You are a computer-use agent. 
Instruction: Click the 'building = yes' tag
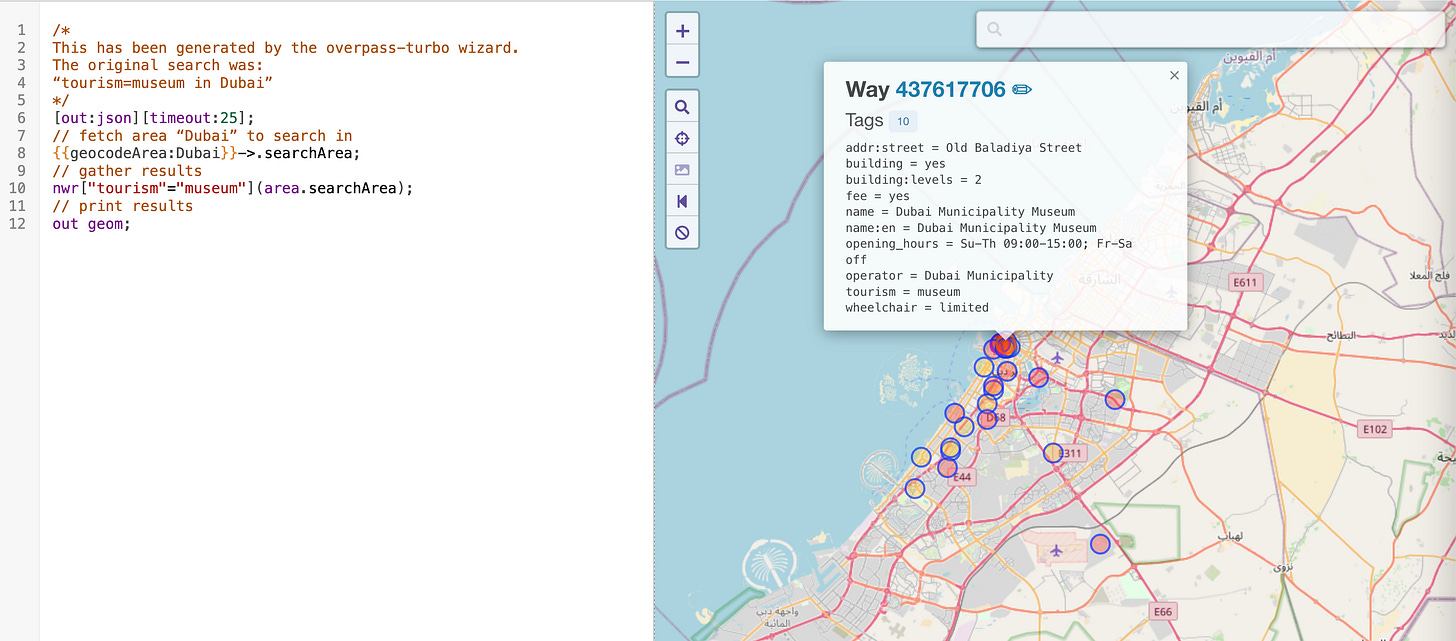[896, 164]
